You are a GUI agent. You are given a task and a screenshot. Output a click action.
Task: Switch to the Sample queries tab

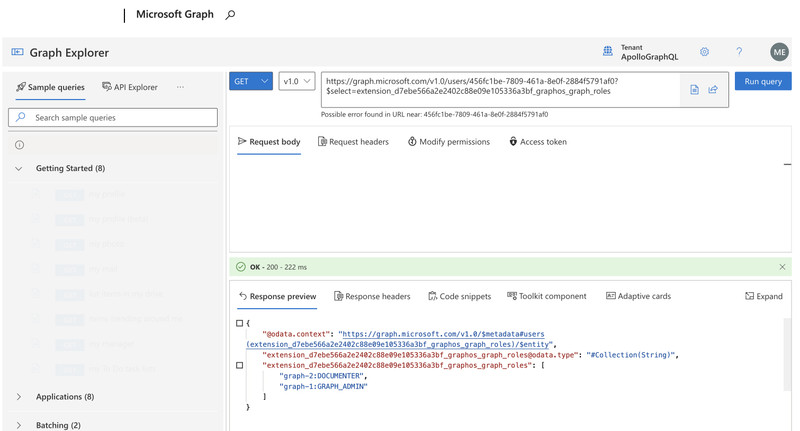(x=50, y=87)
